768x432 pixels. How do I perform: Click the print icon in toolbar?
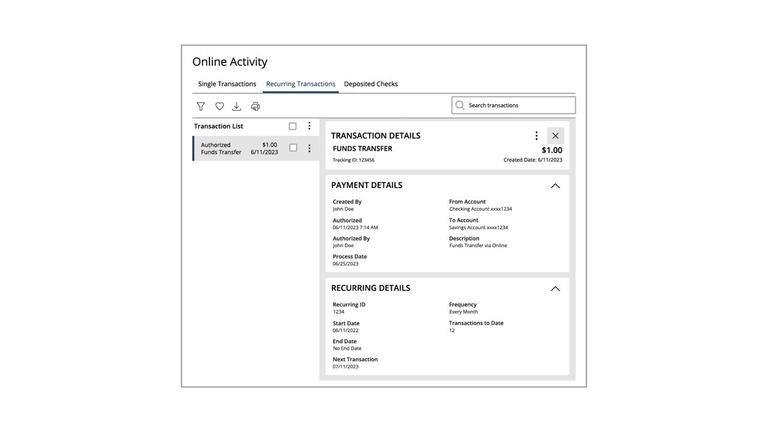[255, 106]
